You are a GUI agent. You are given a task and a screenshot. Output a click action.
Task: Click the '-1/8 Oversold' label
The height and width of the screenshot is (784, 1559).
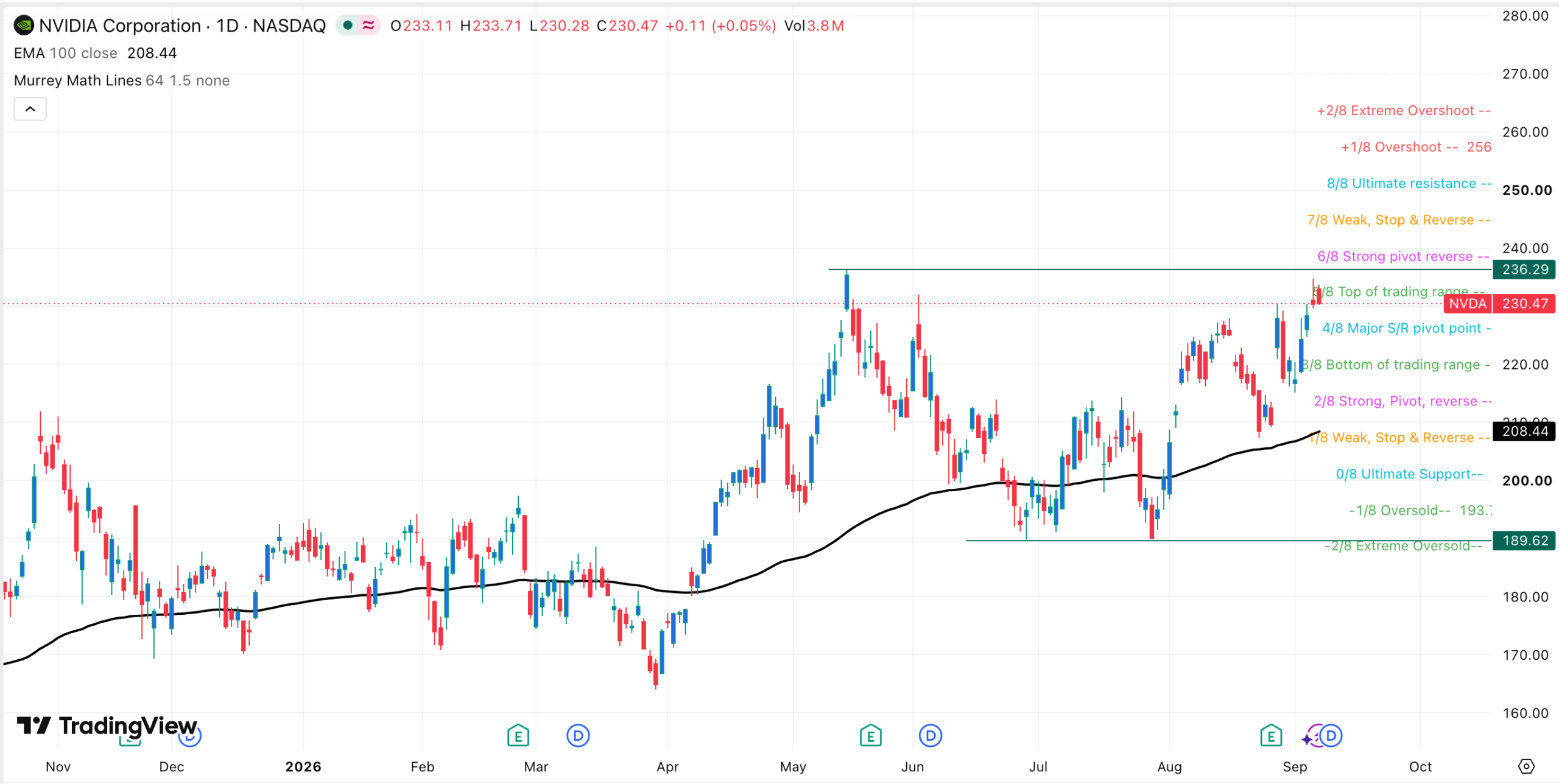tap(1420, 510)
